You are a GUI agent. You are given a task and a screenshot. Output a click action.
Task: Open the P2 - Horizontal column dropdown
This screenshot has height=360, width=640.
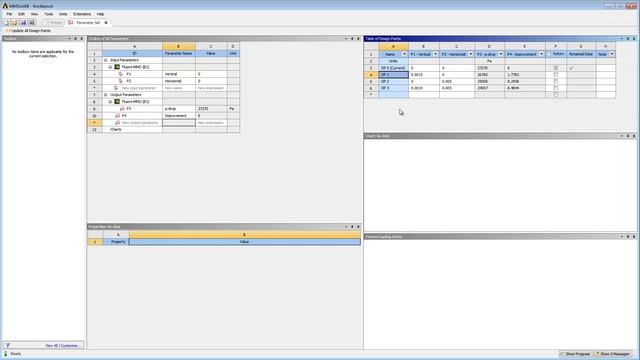pos(470,54)
